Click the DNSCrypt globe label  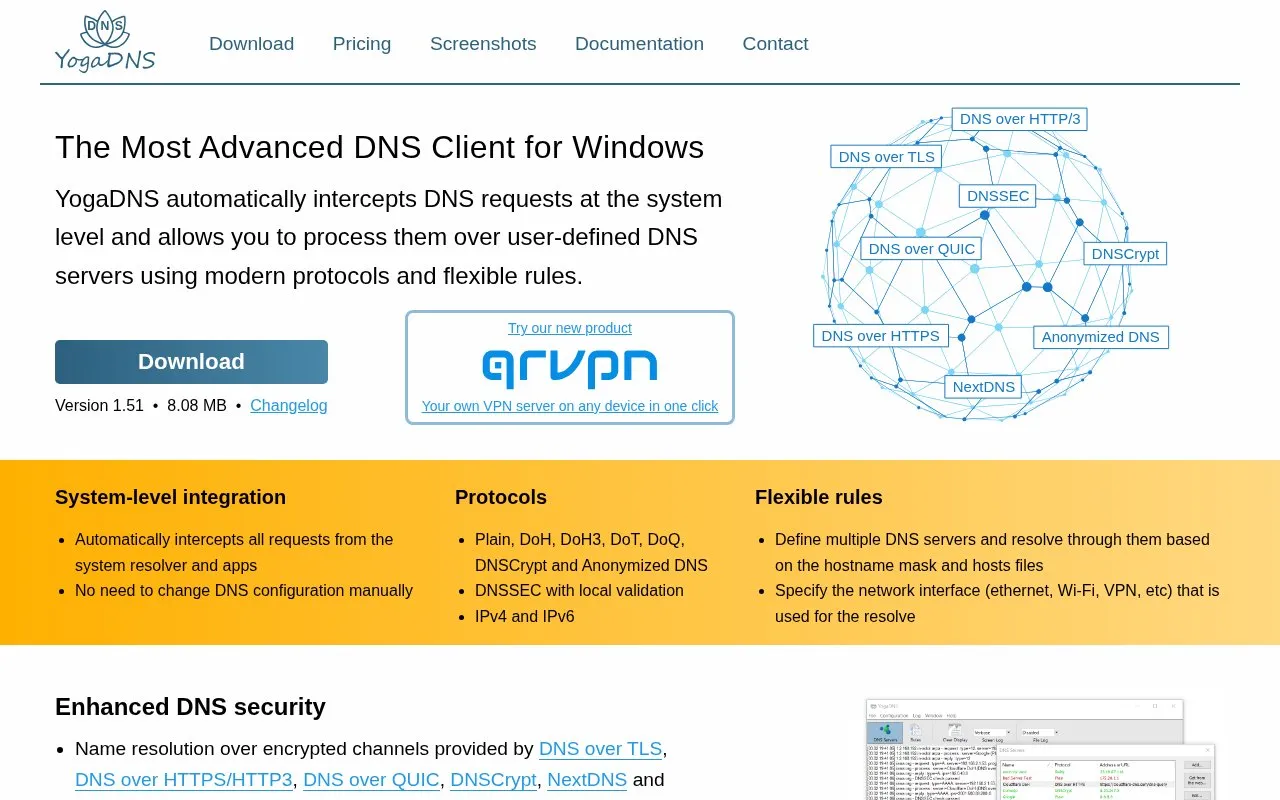pos(1125,254)
